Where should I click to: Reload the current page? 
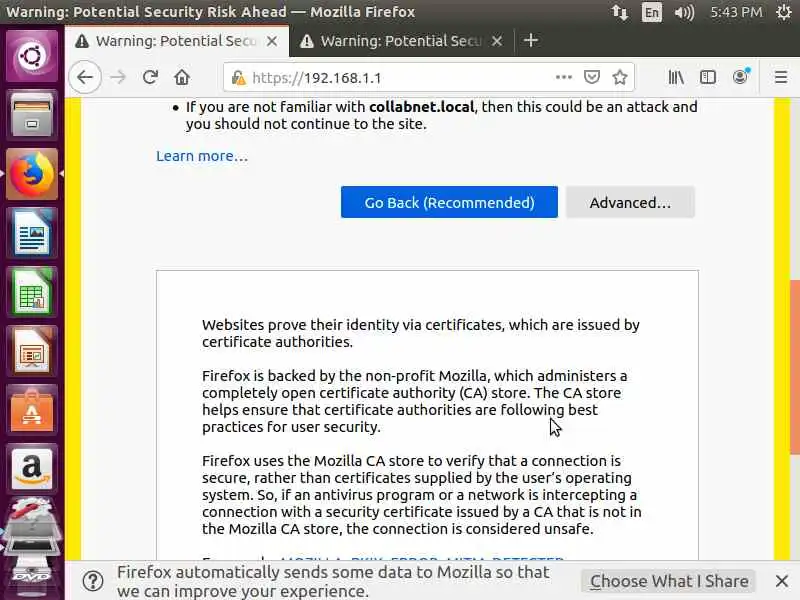pyautogui.click(x=150, y=78)
